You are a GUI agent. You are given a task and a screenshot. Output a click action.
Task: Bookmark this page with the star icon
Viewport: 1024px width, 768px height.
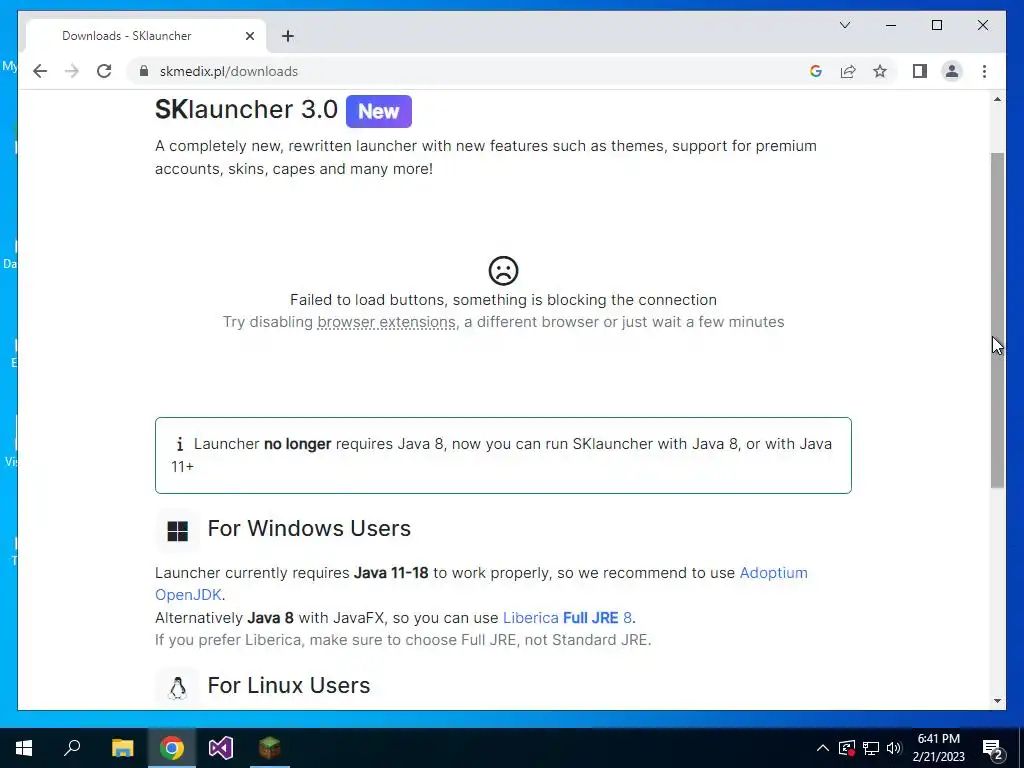click(x=880, y=71)
